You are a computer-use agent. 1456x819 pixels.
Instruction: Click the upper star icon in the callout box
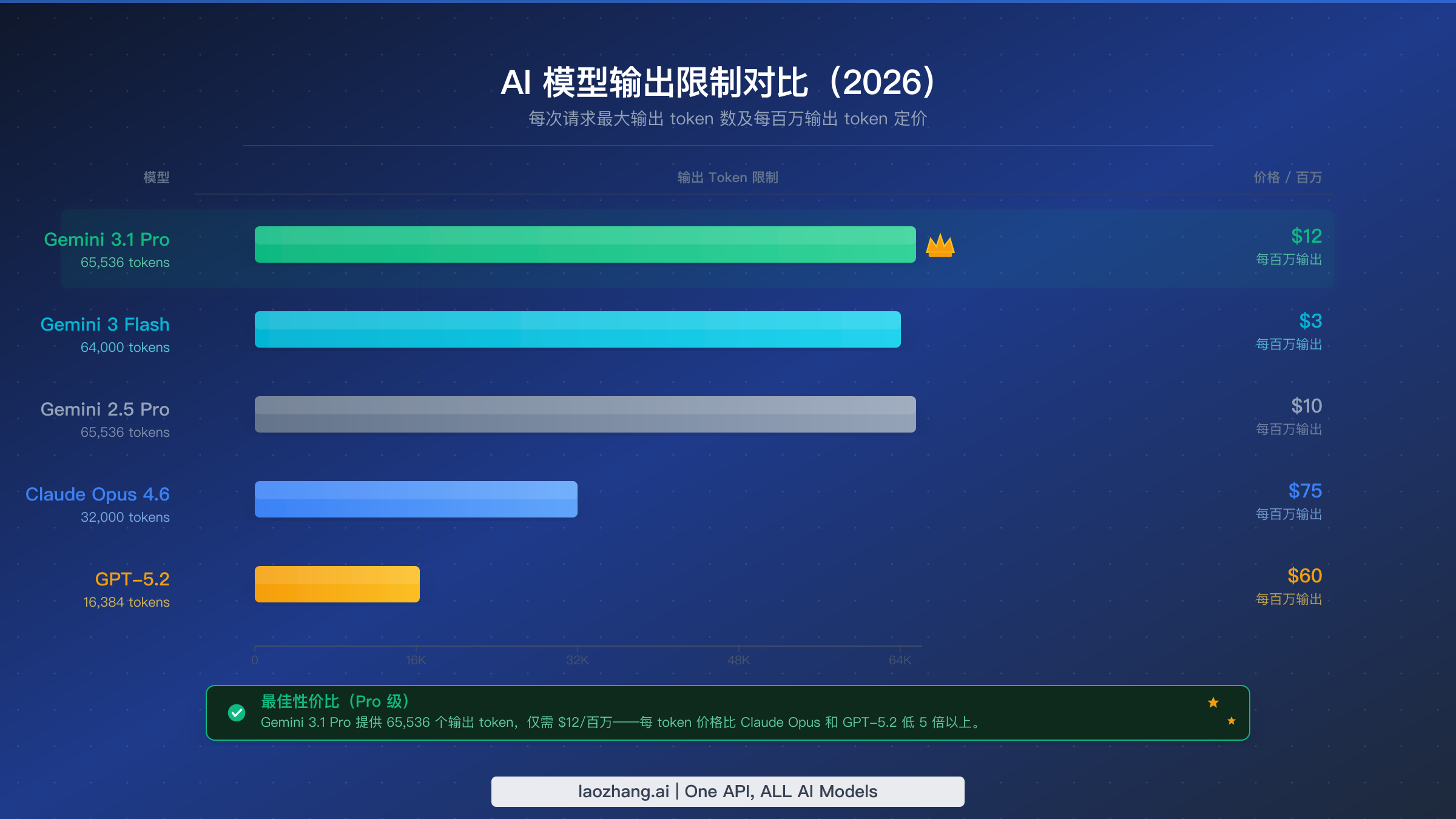pyautogui.click(x=1213, y=702)
